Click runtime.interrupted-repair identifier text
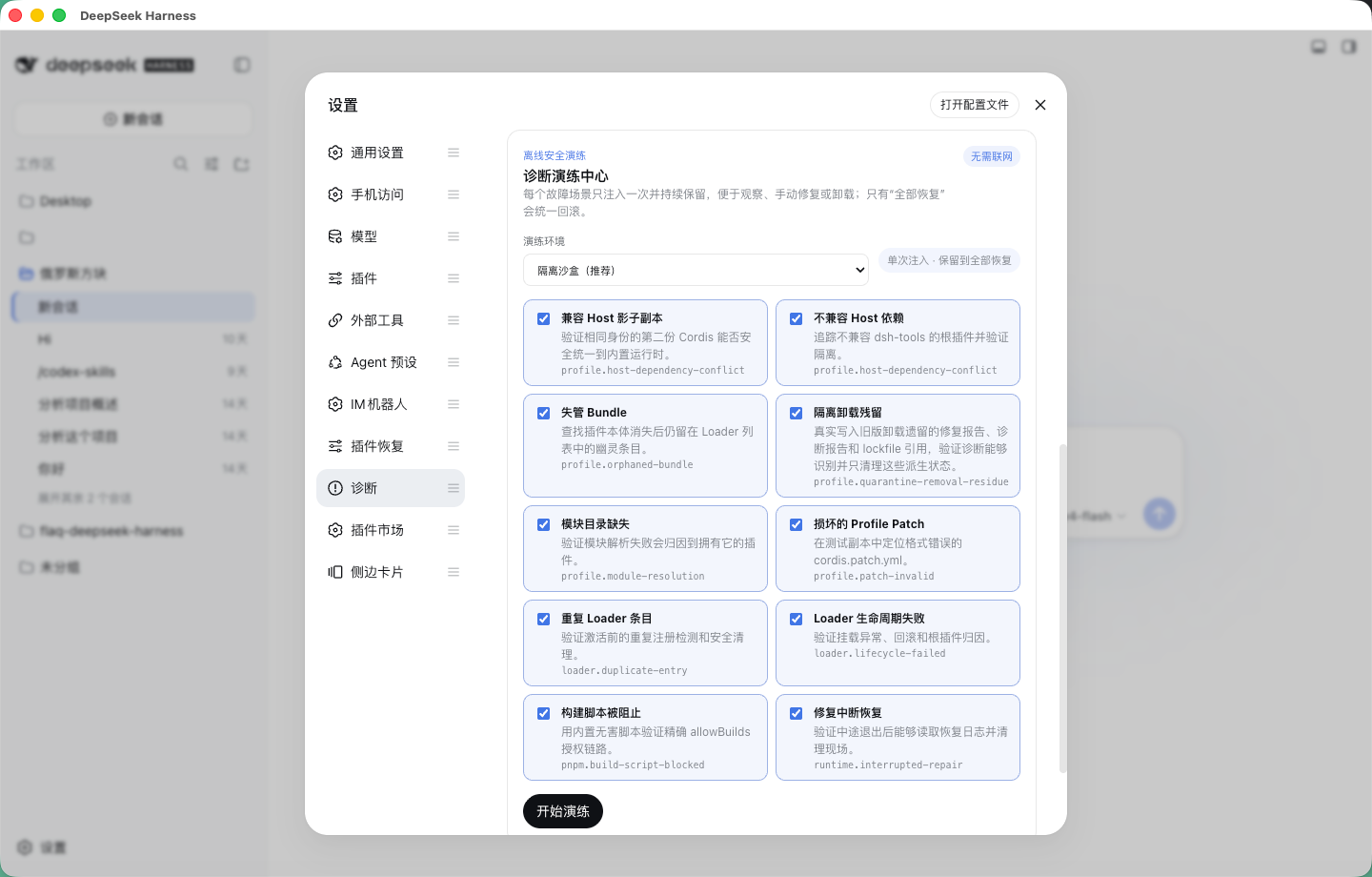The height and width of the screenshot is (877, 1372). pos(888,765)
